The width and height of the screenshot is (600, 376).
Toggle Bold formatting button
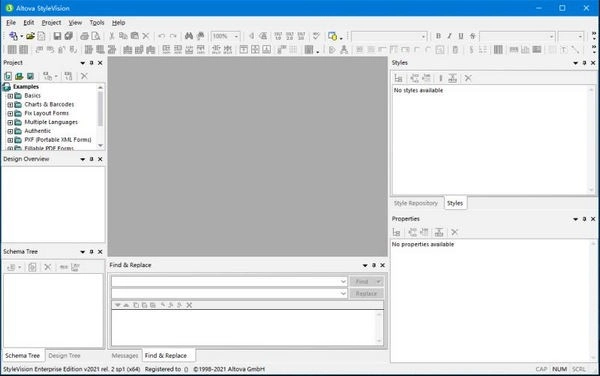(x=439, y=36)
